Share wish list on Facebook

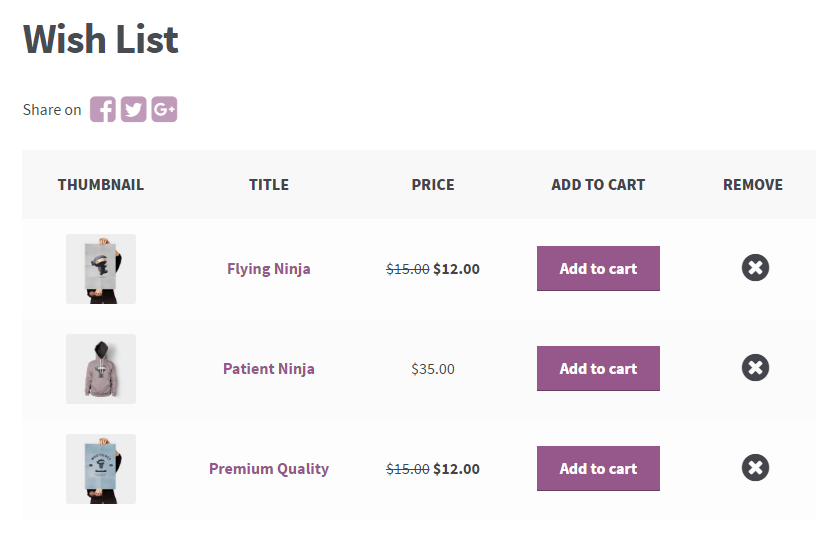coord(103,109)
